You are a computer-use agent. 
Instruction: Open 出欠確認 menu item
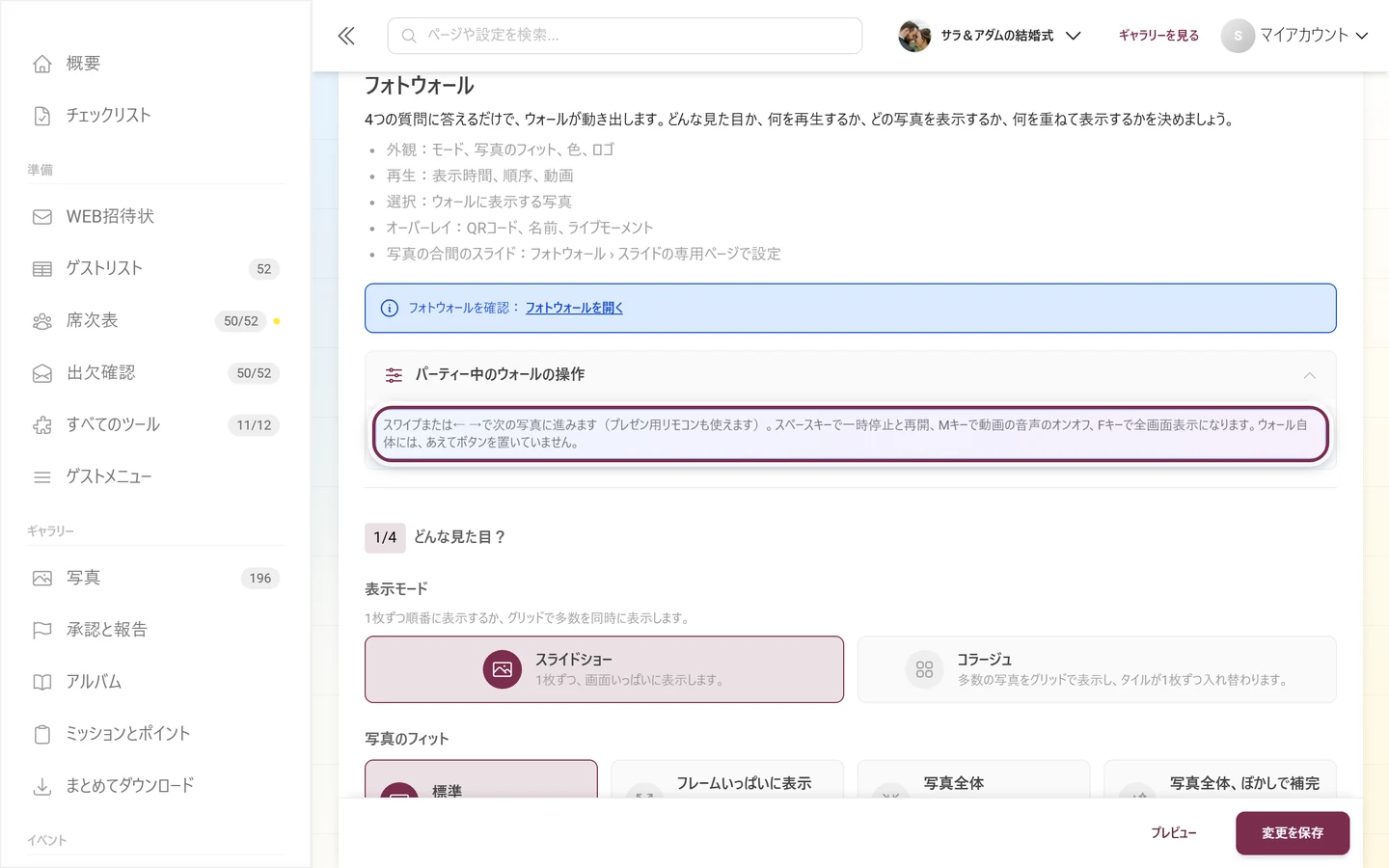(155, 373)
